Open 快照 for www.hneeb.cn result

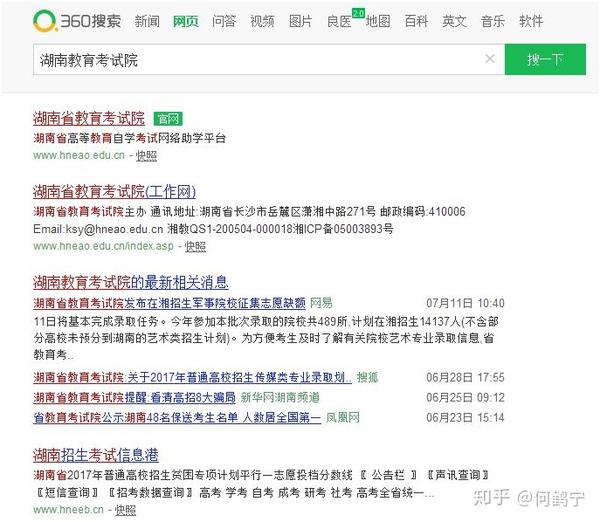pyautogui.click(x=125, y=510)
